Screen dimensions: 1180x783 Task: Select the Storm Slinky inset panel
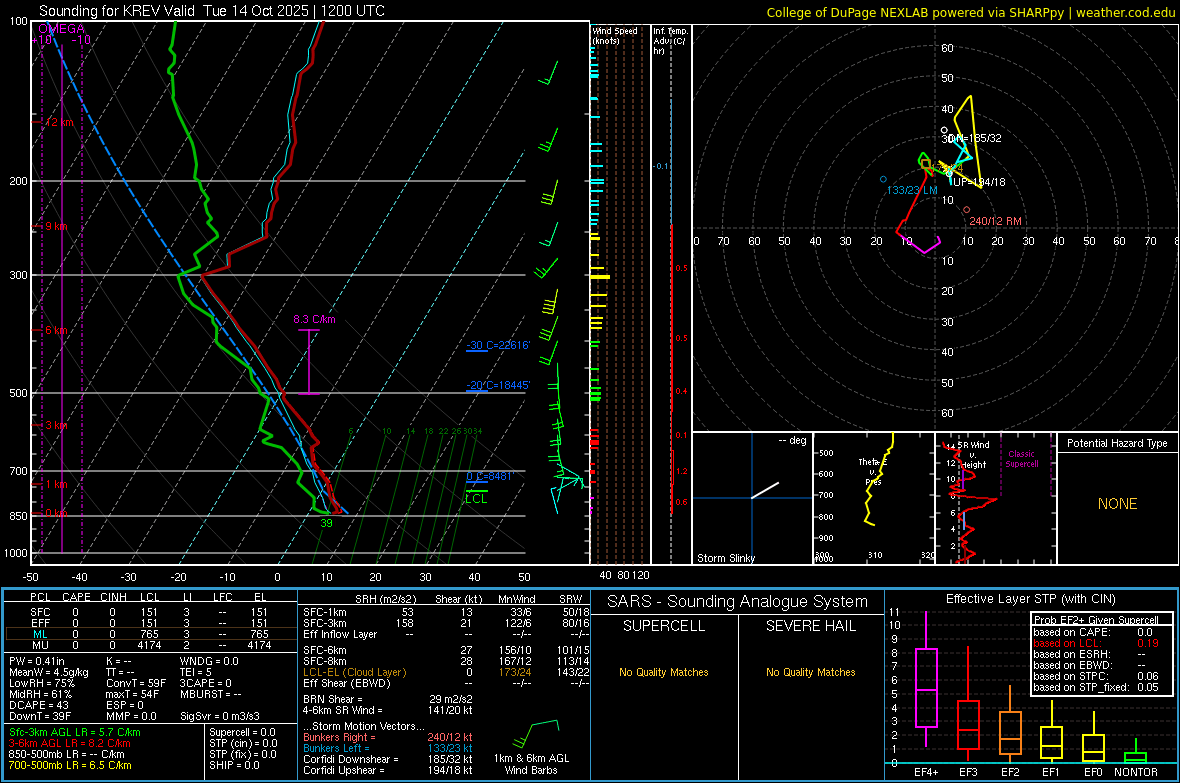point(752,498)
